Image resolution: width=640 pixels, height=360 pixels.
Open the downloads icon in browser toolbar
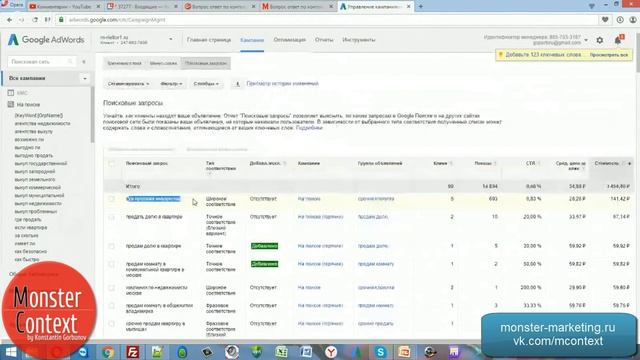point(620,20)
